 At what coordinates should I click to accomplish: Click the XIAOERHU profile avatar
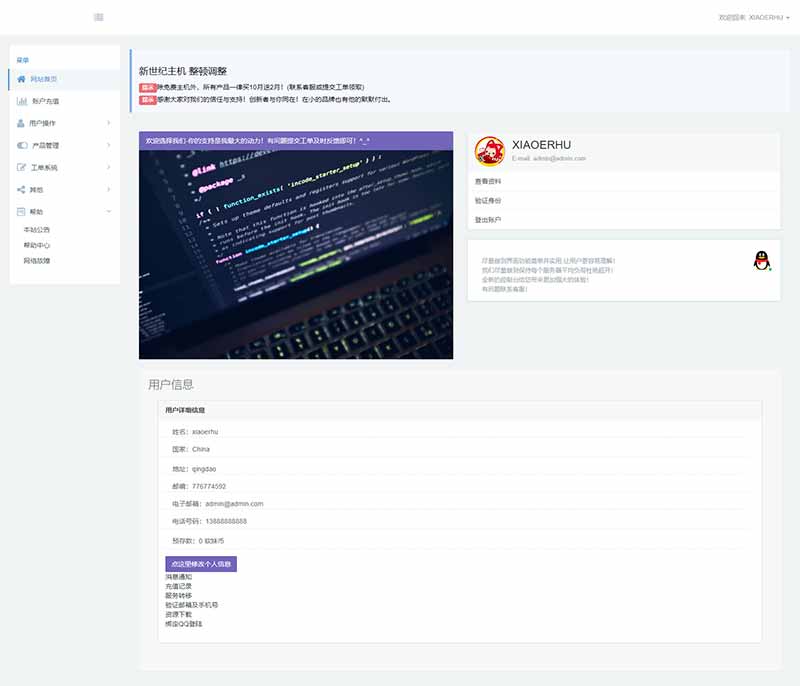coord(489,151)
